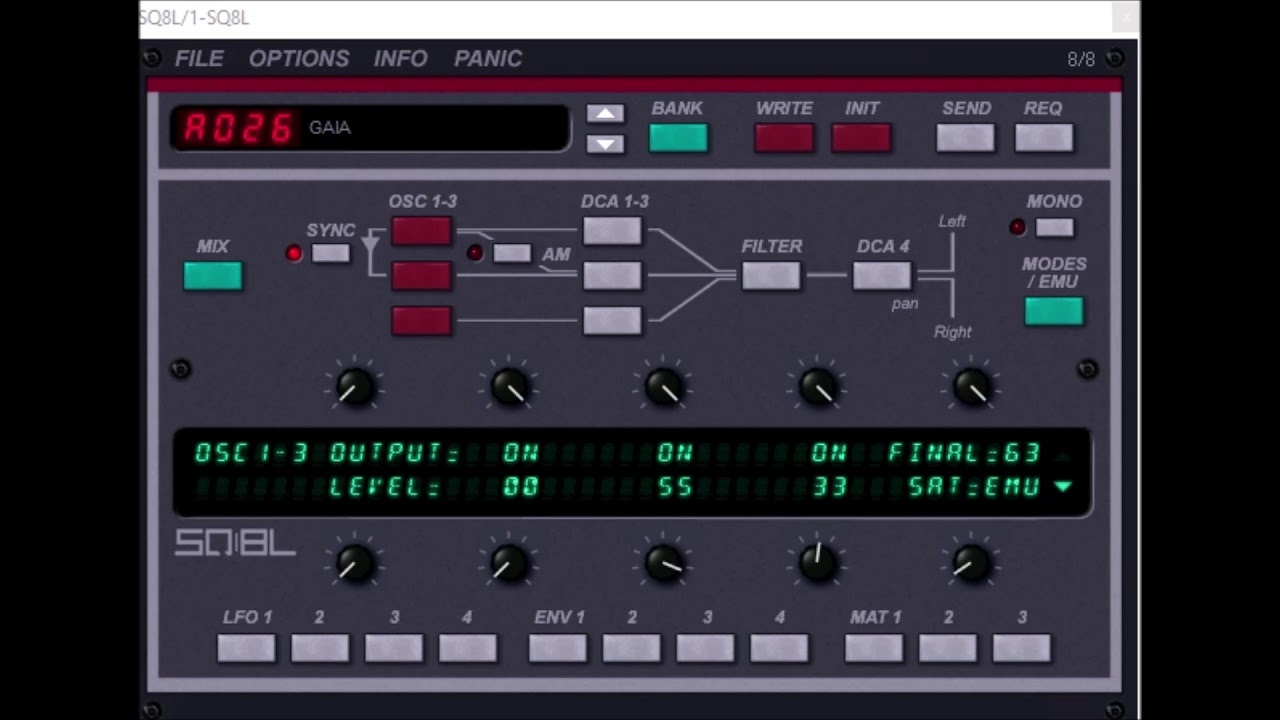Open the LFO 1 page
Image resolution: width=1280 pixels, height=720 pixels.
pyautogui.click(x=246, y=648)
